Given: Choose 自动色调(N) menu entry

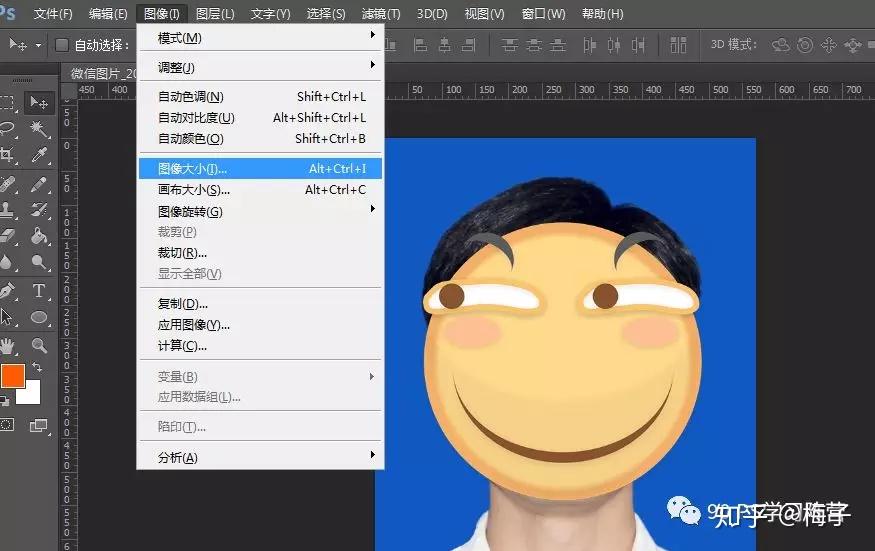Looking at the screenshot, I should click(261, 97).
